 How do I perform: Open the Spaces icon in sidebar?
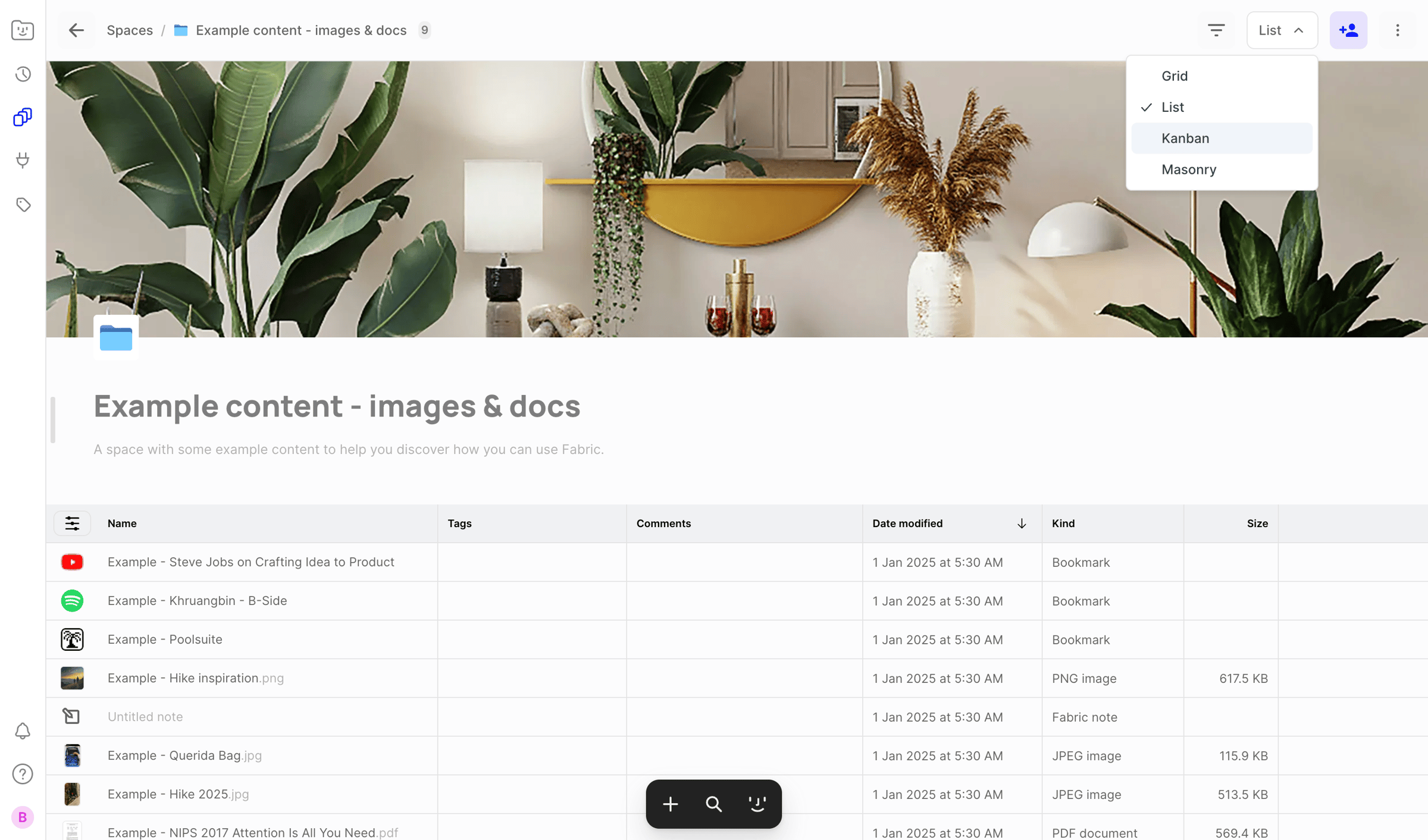23,117
